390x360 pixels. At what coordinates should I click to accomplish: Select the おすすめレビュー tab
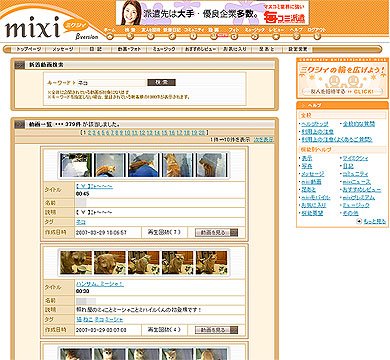pyautogui.click(x=200, y=49)
